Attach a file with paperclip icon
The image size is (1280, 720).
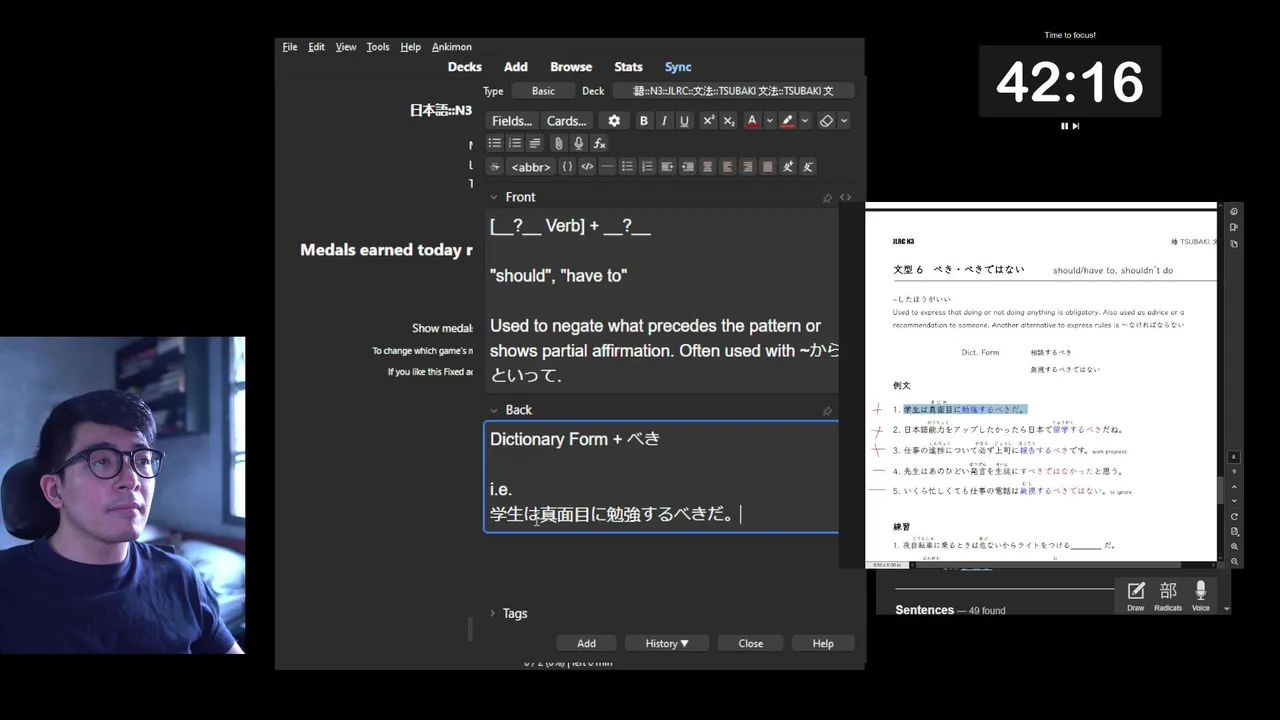(558, 144)
